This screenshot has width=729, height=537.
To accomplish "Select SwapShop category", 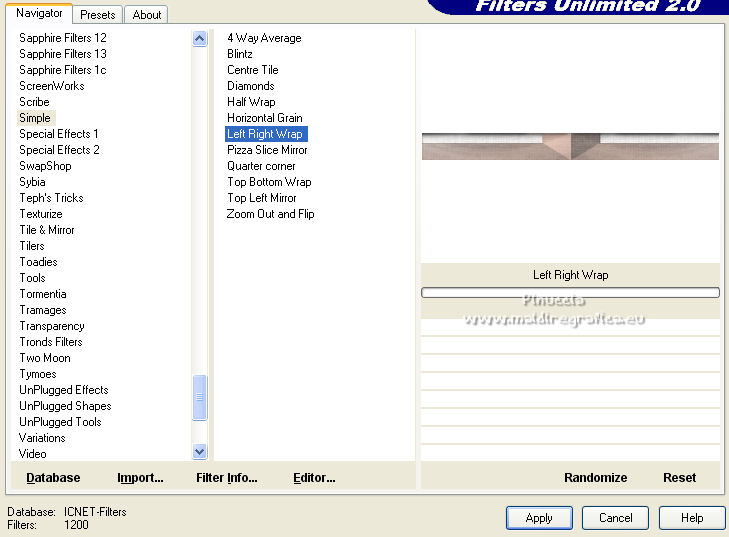I will coord(45,166).
